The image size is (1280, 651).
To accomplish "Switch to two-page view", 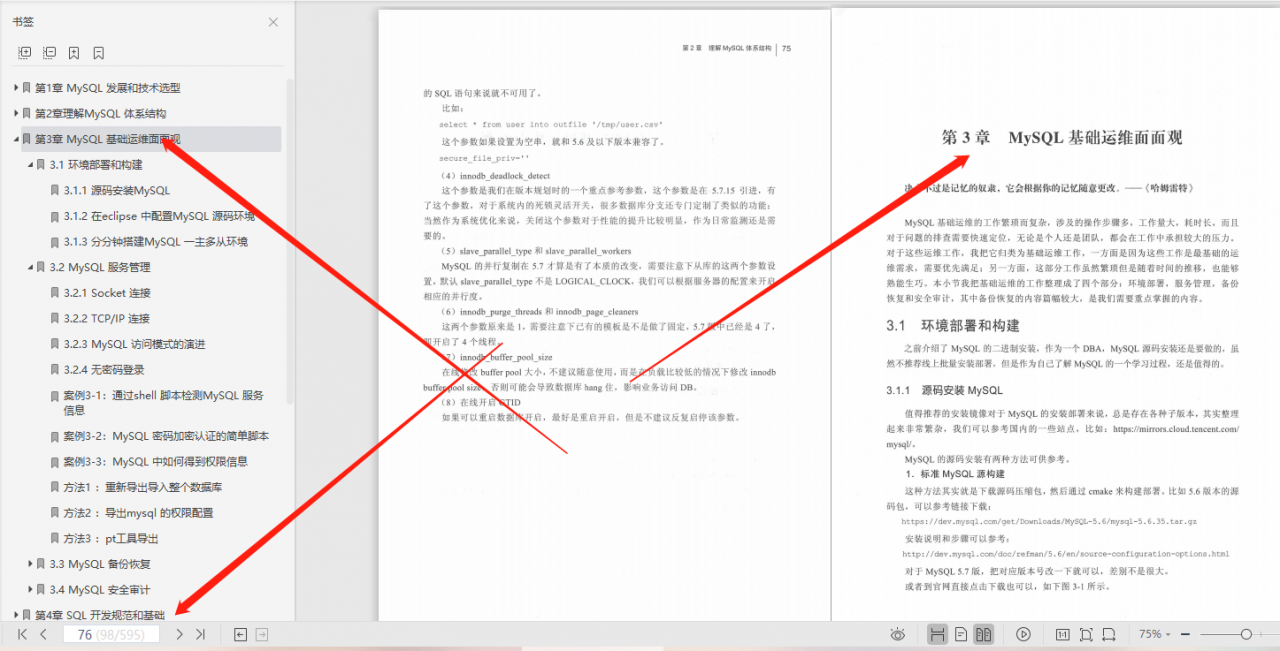I will click(984, 634).
